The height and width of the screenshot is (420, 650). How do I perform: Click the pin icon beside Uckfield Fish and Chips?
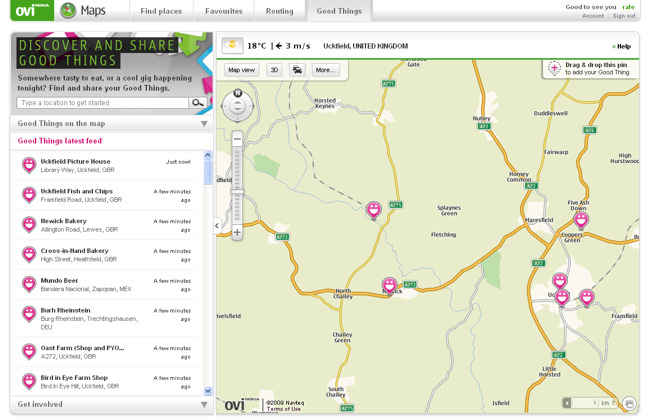[x=29, y=195]
